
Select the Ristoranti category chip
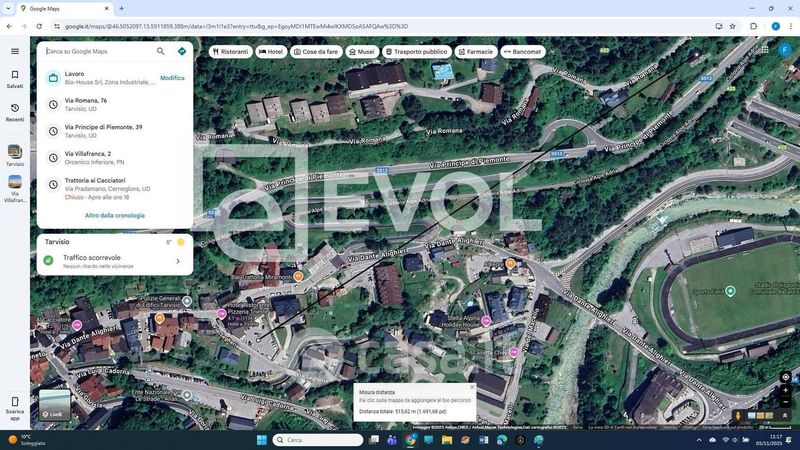230,52
